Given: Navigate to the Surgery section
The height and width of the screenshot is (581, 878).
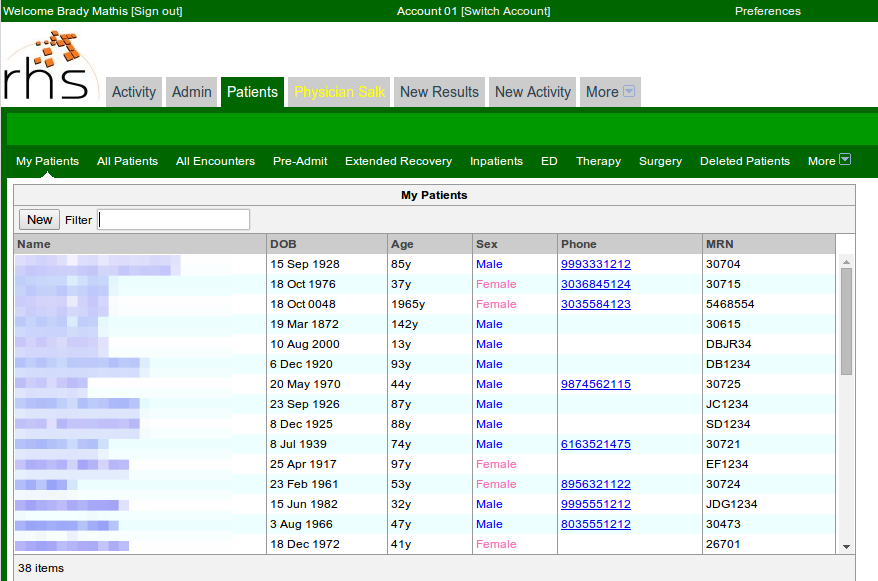Looking at the screenshot, I should pos(660,161).
